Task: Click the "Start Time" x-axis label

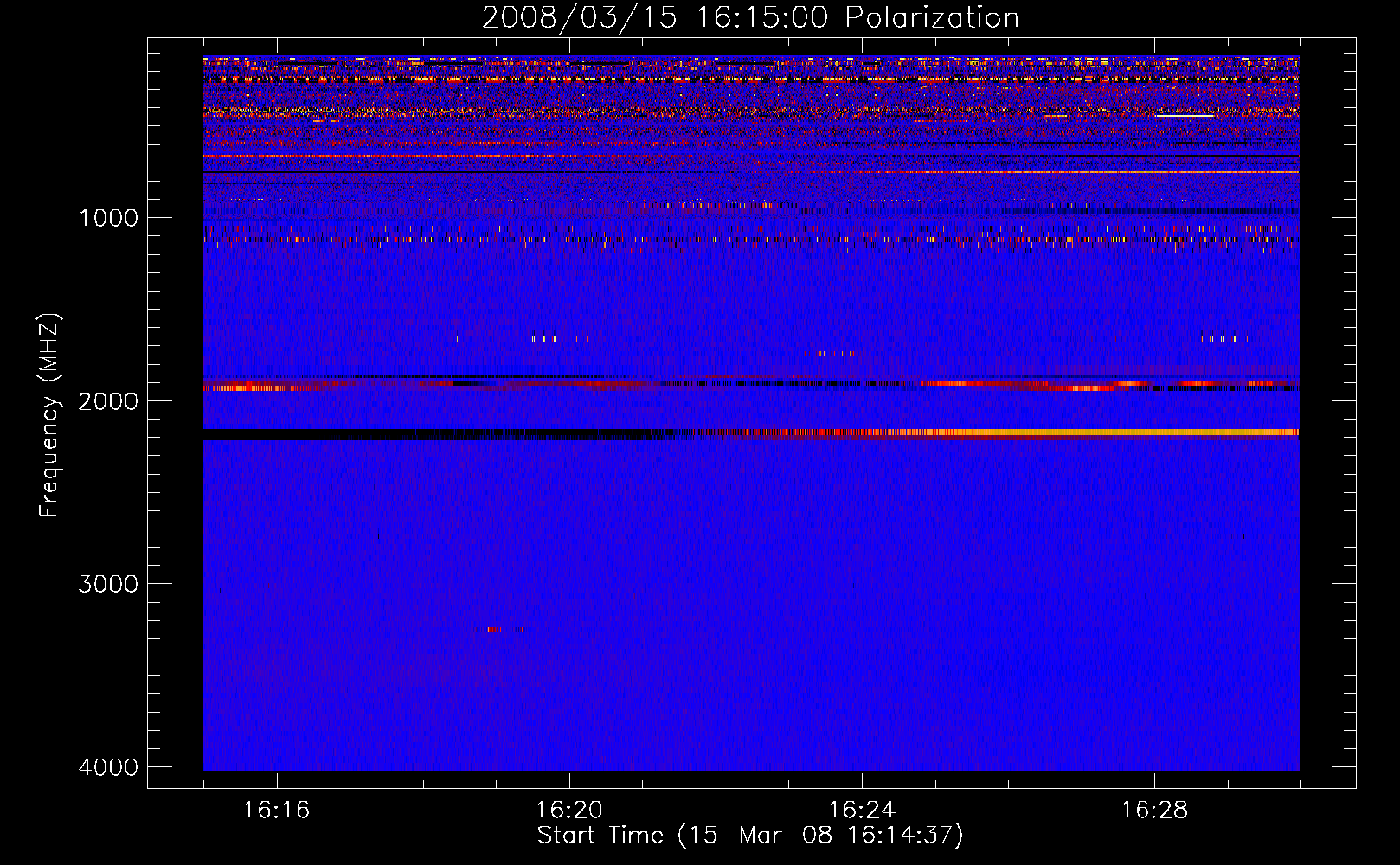Action: (x=749, y=836)
